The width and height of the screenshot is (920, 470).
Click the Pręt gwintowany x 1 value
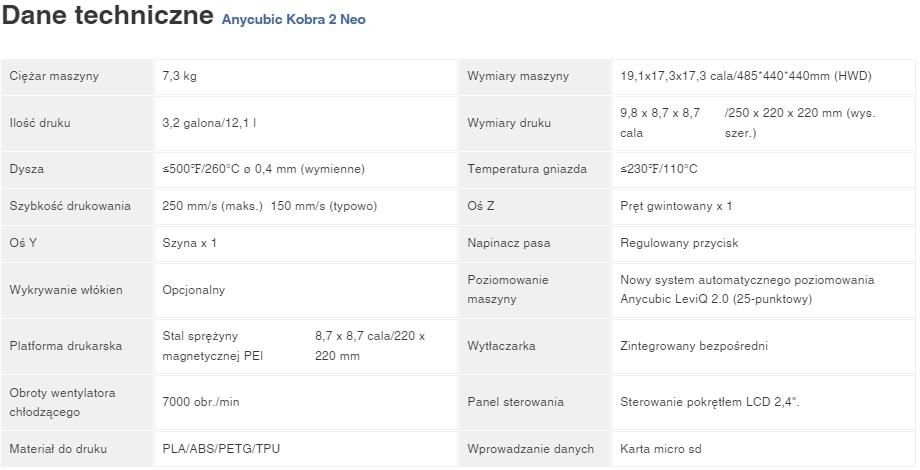(x=676, y=206)
